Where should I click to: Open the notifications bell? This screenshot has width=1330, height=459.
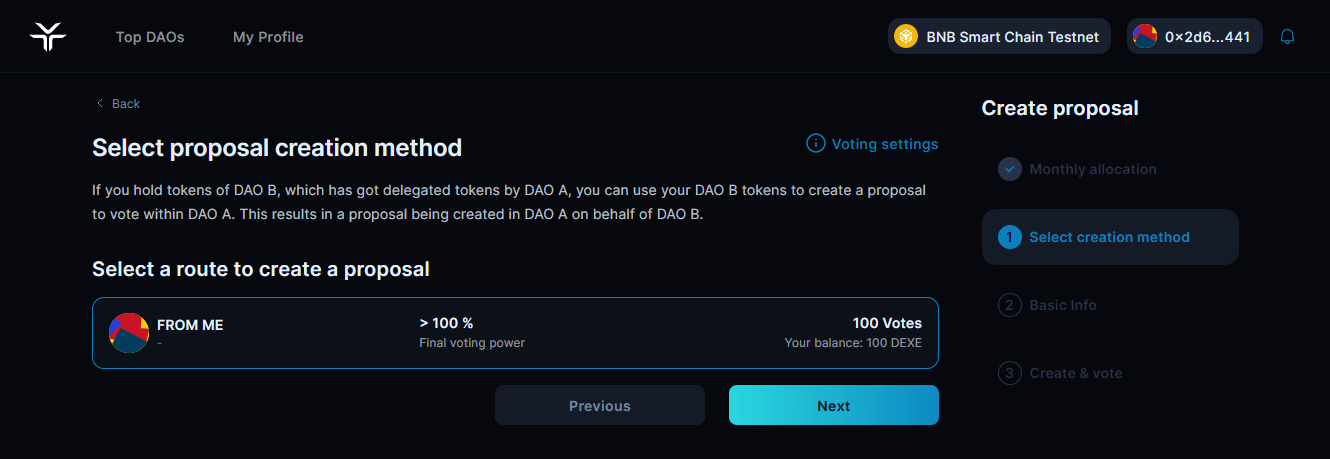[x=1288, y=37]
